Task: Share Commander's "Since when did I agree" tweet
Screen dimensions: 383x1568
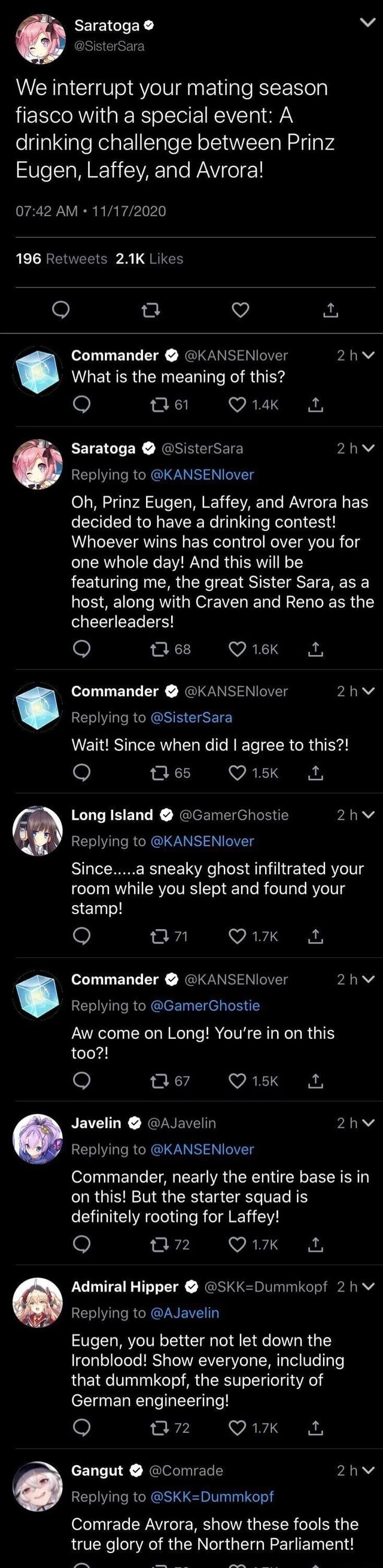Action: [x=315, y=773]
